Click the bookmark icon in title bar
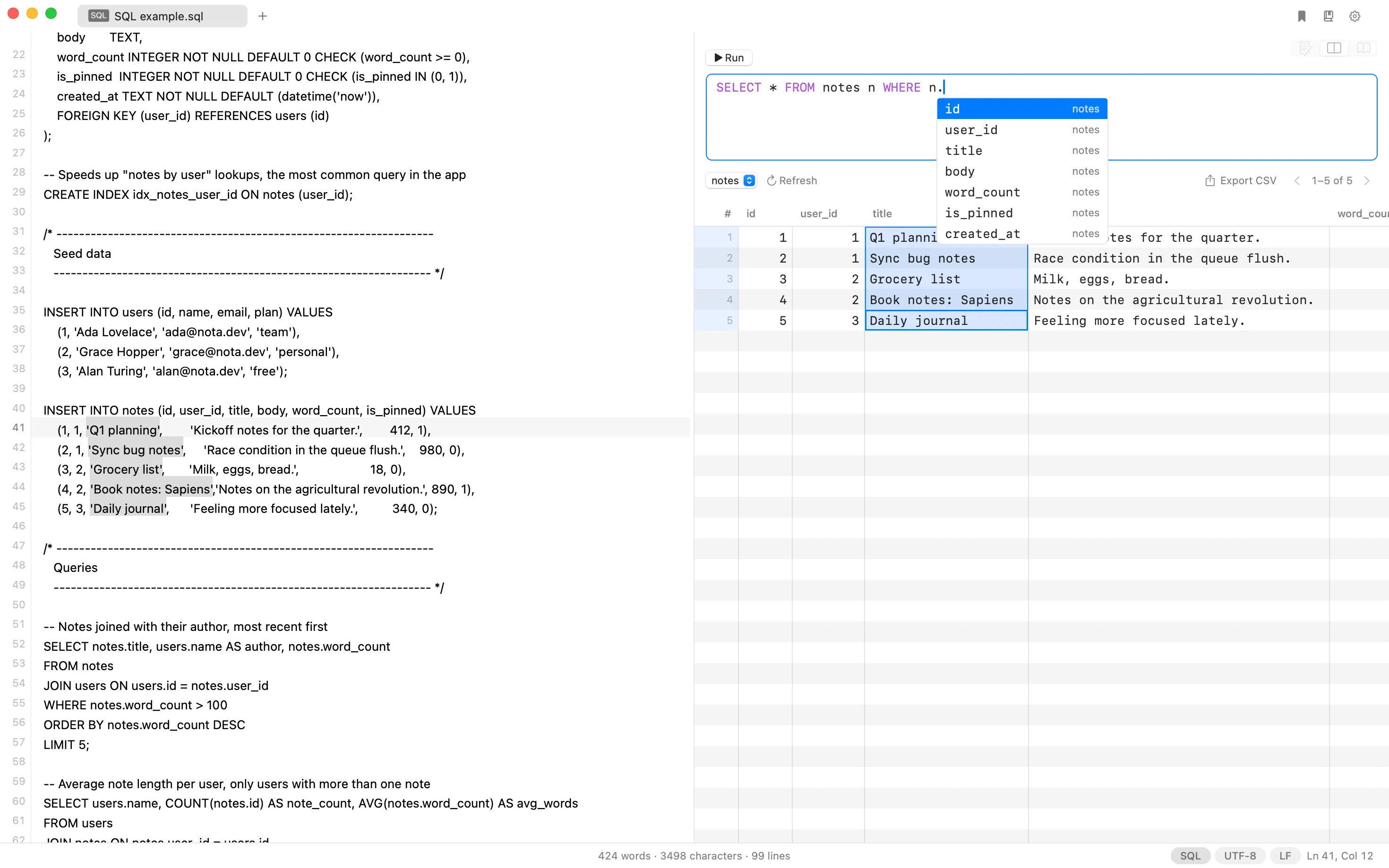The image size is (1389, 868). 1302,16
